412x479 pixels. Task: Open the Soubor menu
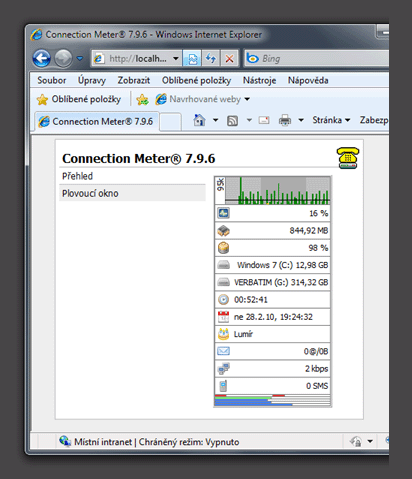(52, 80)
